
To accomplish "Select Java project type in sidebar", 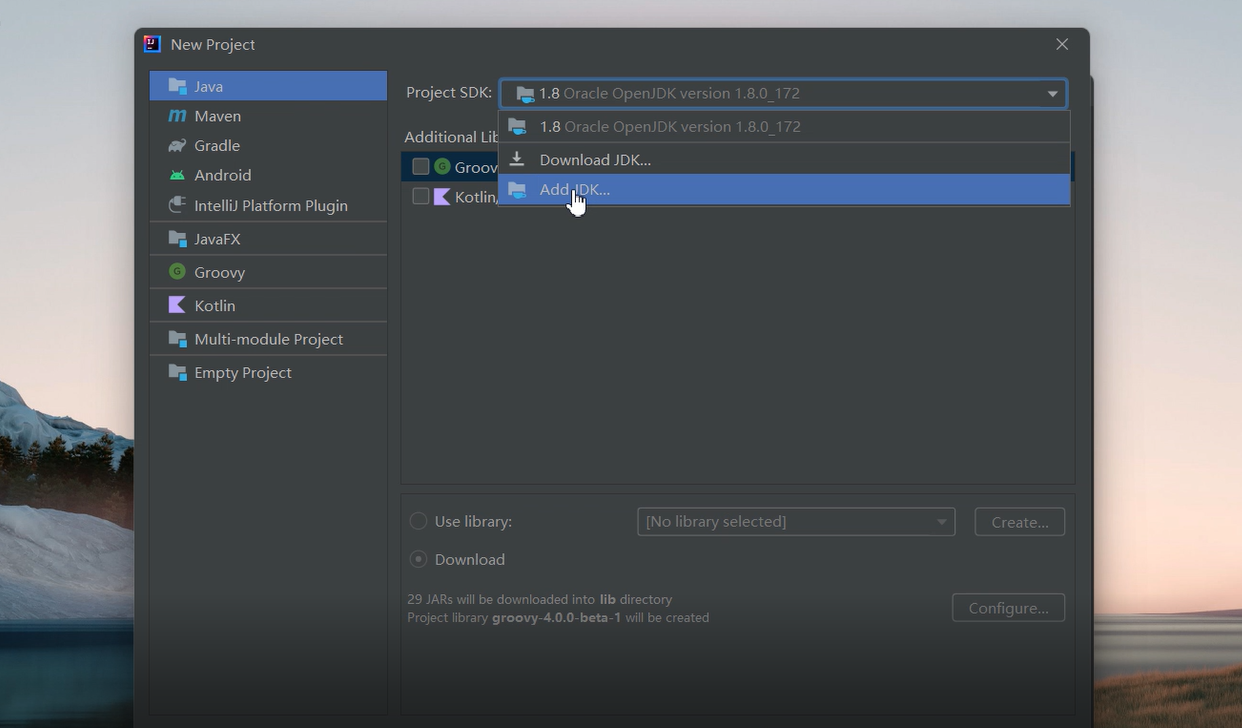I will 268,86.
